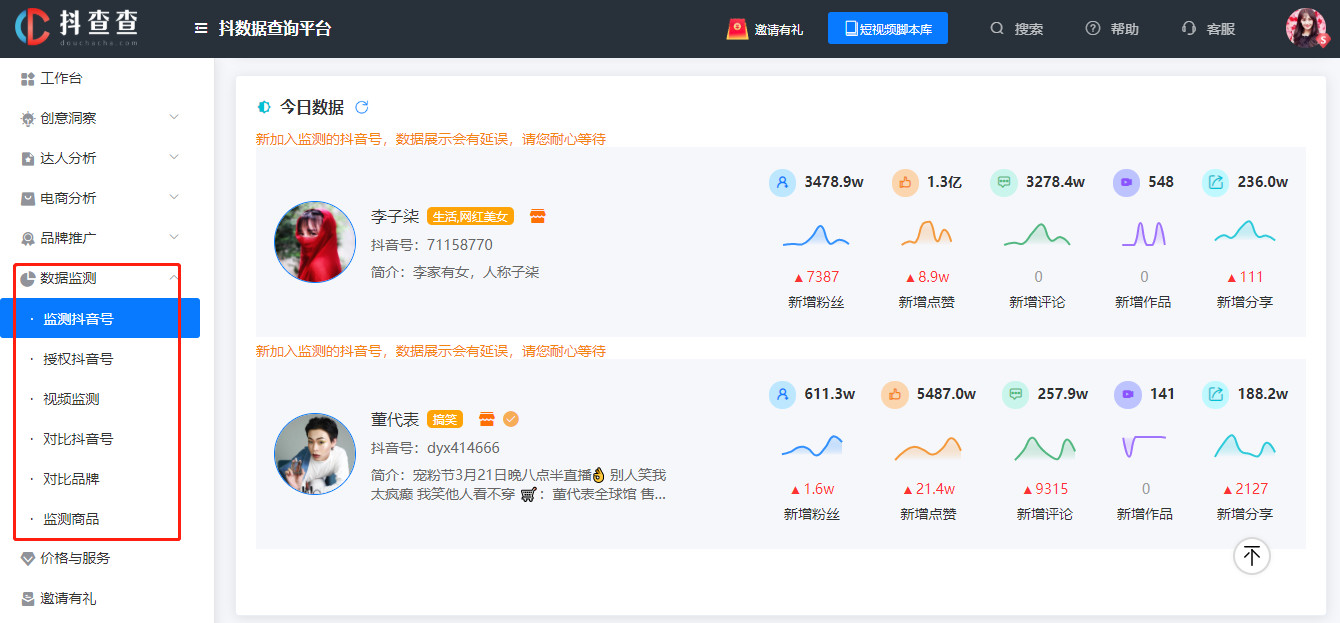Refresh the 今日数据 panel
1340x623 pixels.
pyautogui.click(x=360, y=106)
